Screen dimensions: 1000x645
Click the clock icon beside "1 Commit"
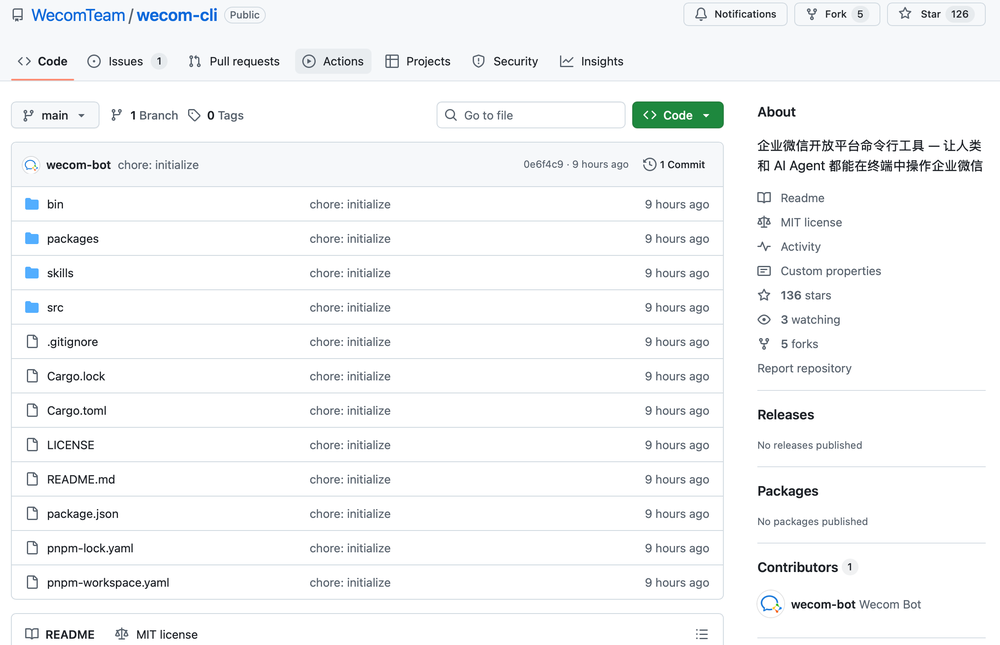(x=651, y=164)
